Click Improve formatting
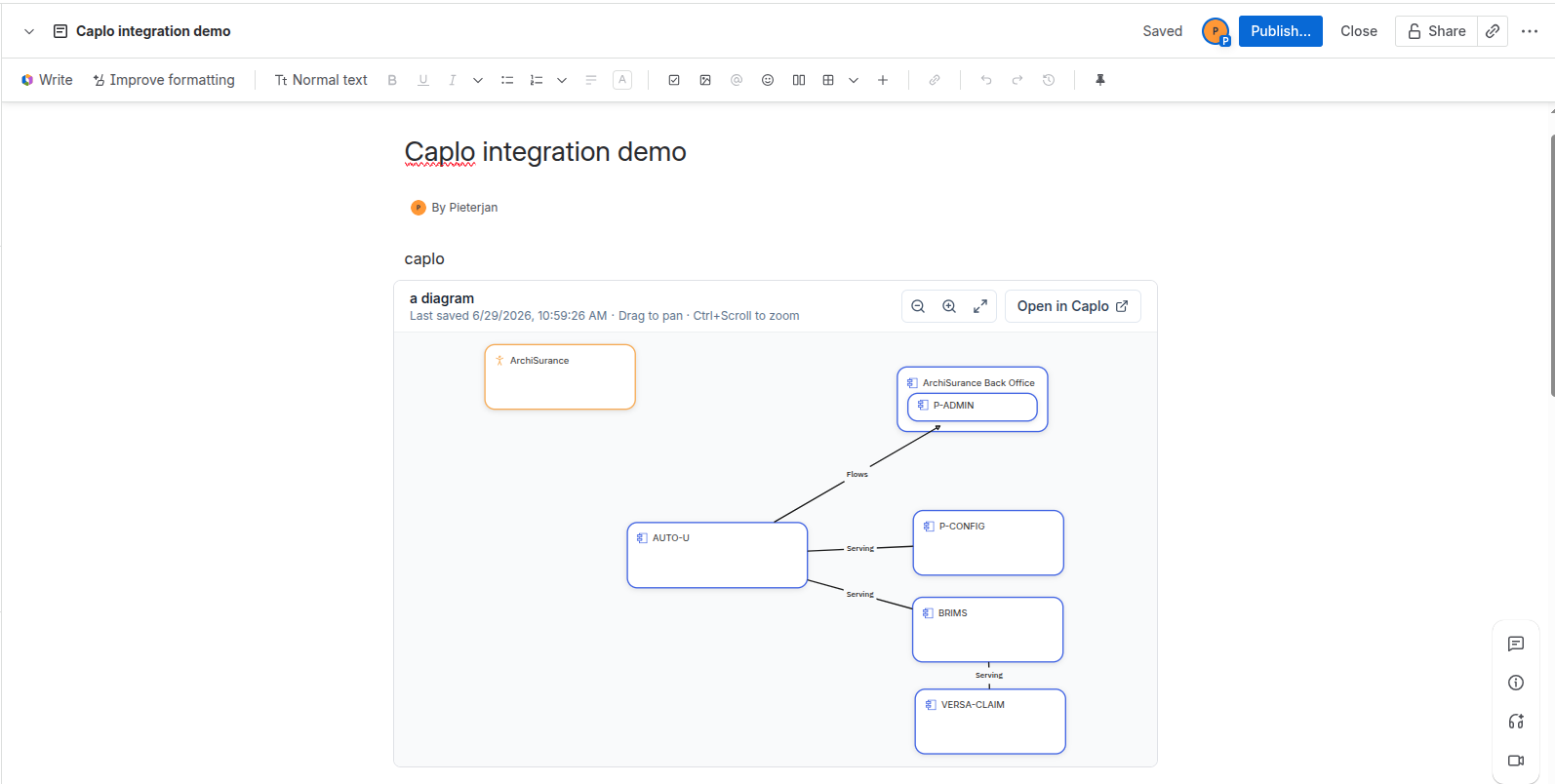The image size is (1555, 784). [x=164, y=80]
